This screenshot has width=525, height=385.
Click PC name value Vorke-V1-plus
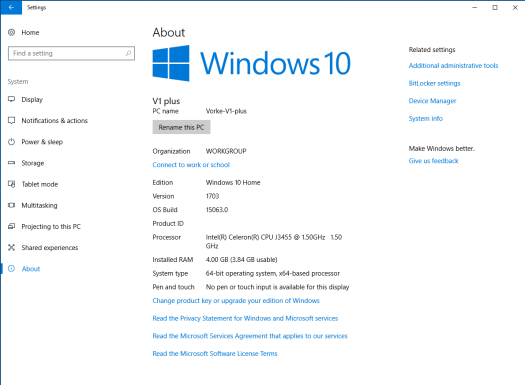point(226,111)
